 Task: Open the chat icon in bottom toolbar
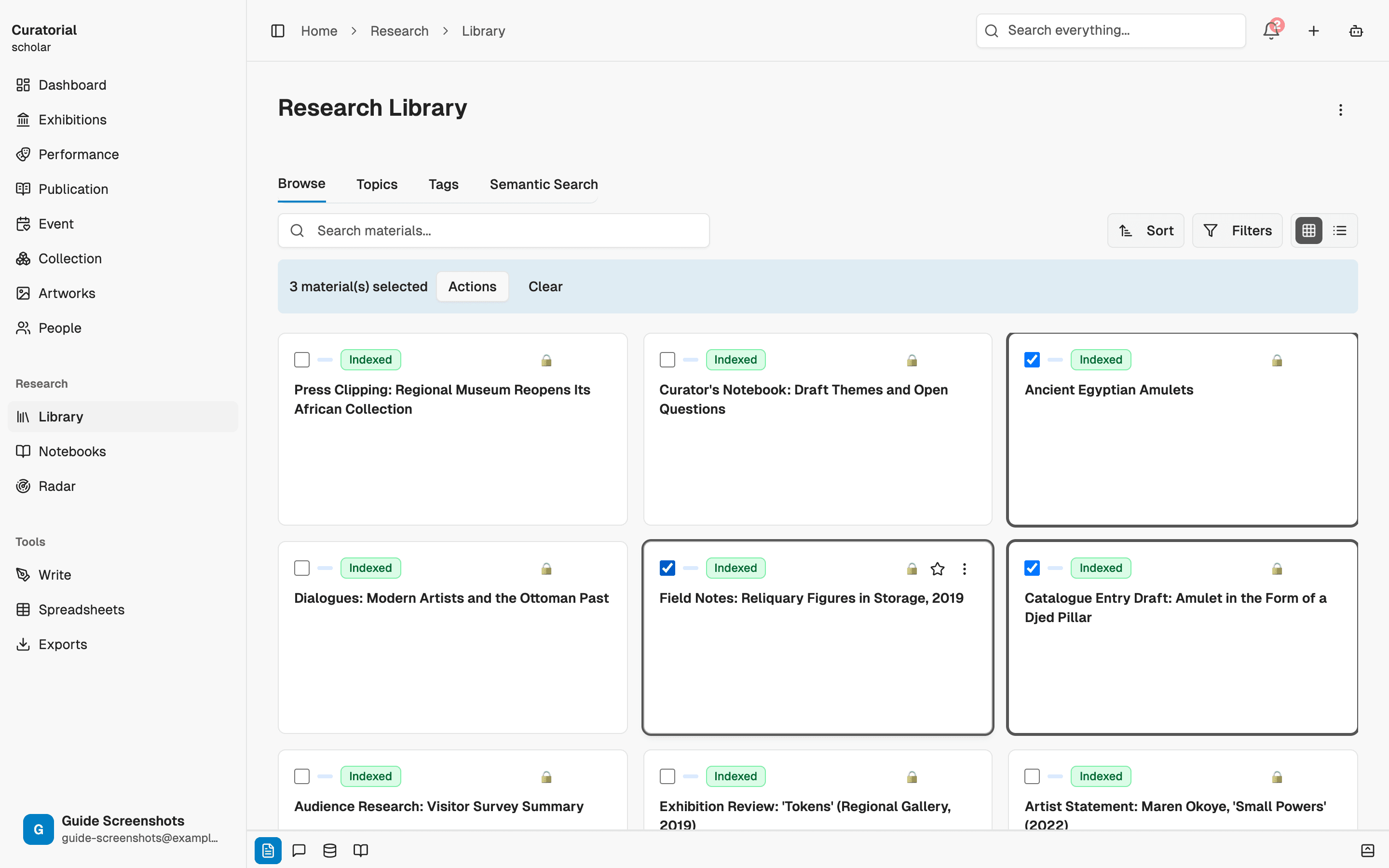pyautogui.click(x=299, y=850)
